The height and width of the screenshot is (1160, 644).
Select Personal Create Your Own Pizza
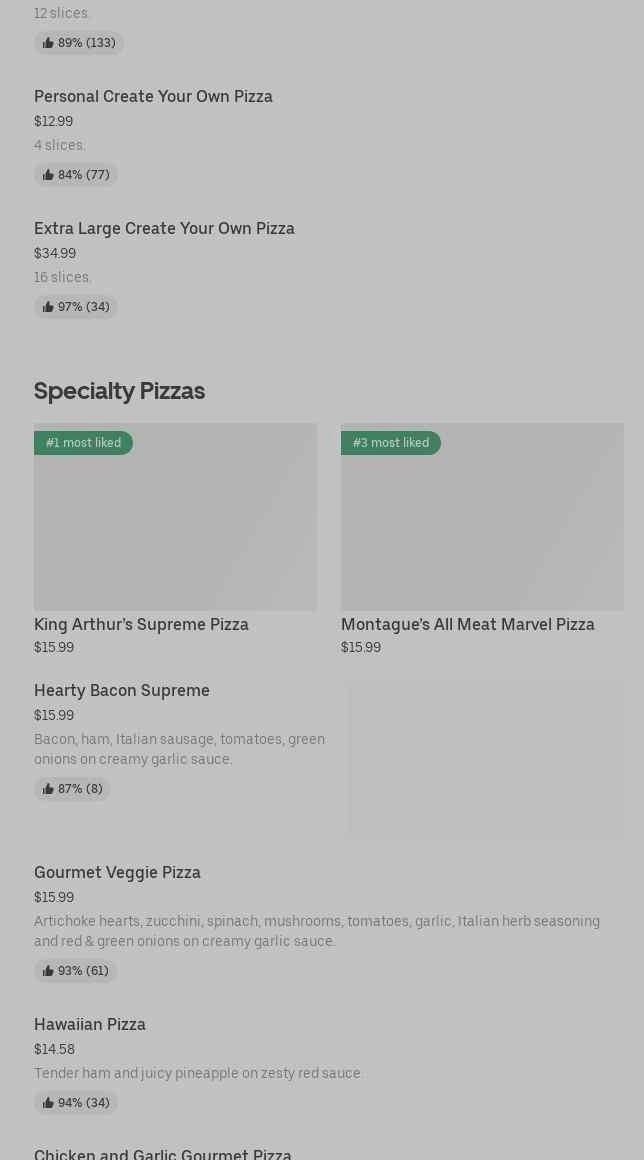coord(153,97)
